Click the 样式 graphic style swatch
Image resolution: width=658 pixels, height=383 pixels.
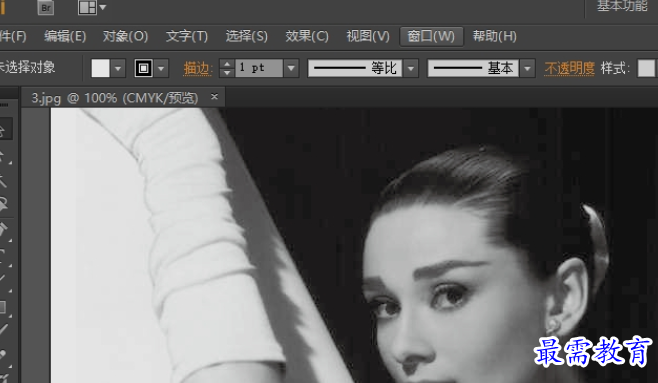[646, 68]
